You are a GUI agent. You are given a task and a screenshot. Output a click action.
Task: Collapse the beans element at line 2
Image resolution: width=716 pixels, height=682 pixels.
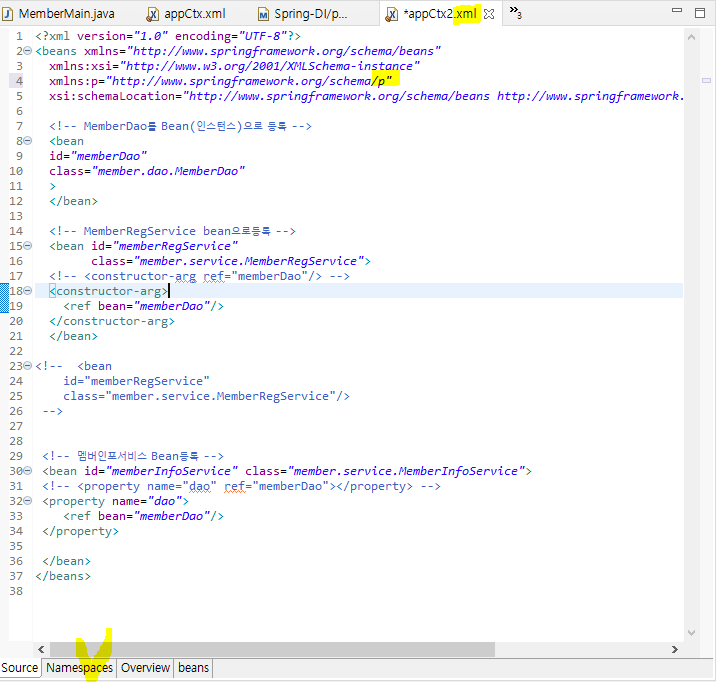pos(27,51)
